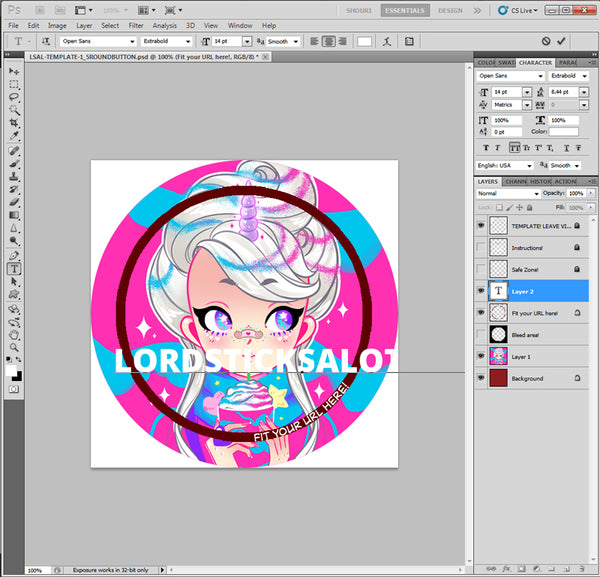Pick the Eyedropper tool
Image resolution: width=600 pixels, height=577 pixels.
pos(15,136)
